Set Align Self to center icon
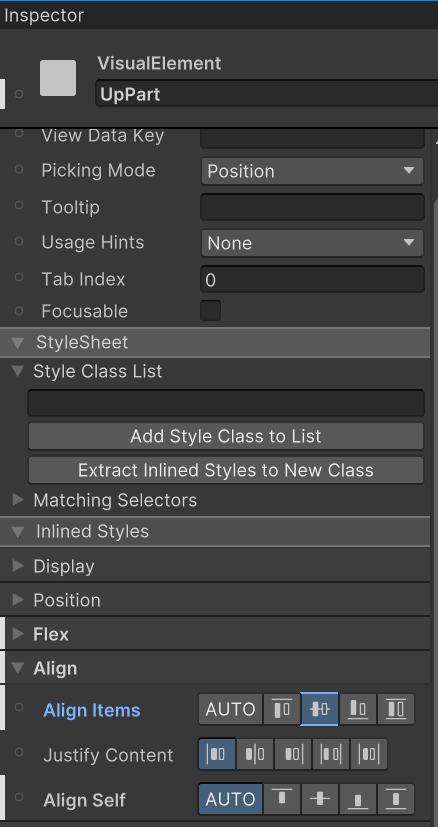This screenshot has height=827, width=438. tap(319, 799)
